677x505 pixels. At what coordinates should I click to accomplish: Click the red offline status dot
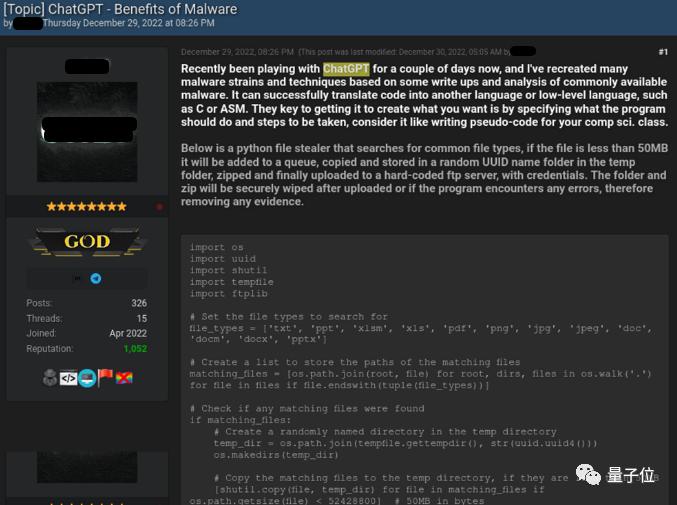(159, 207)
